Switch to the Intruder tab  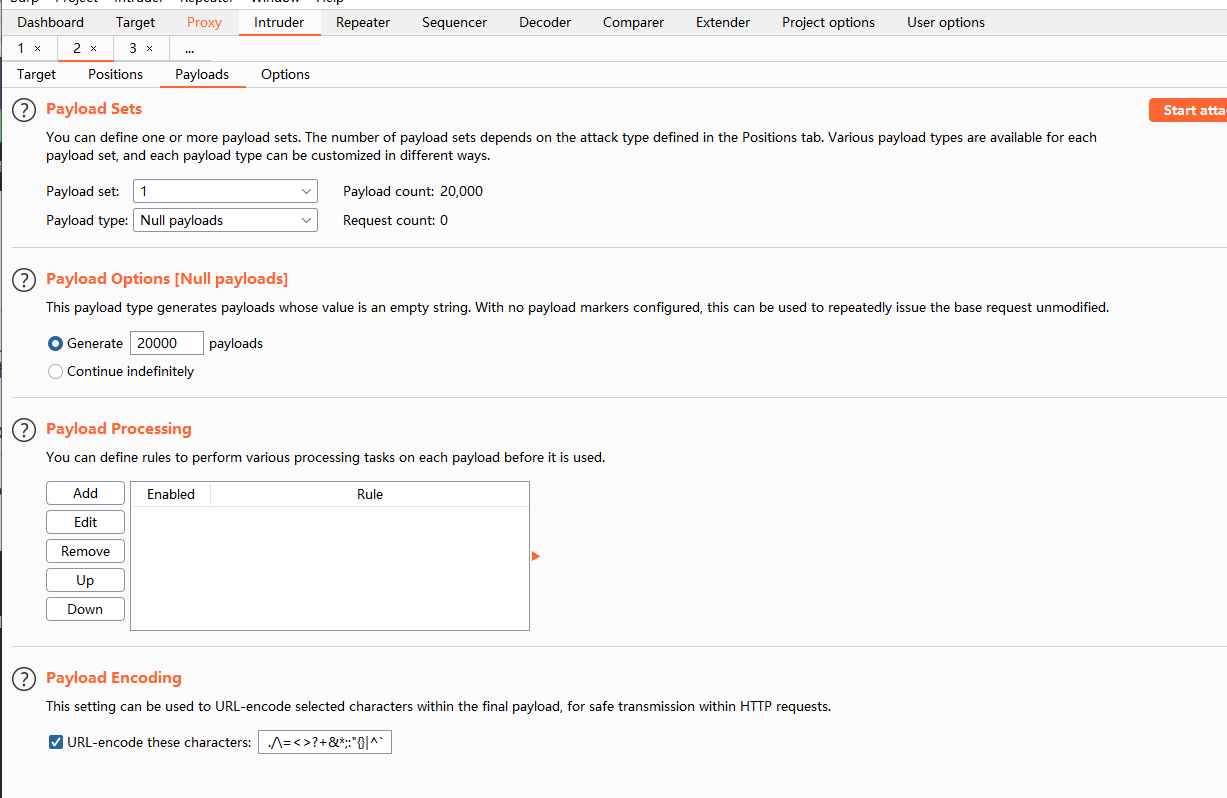point(279,22)
